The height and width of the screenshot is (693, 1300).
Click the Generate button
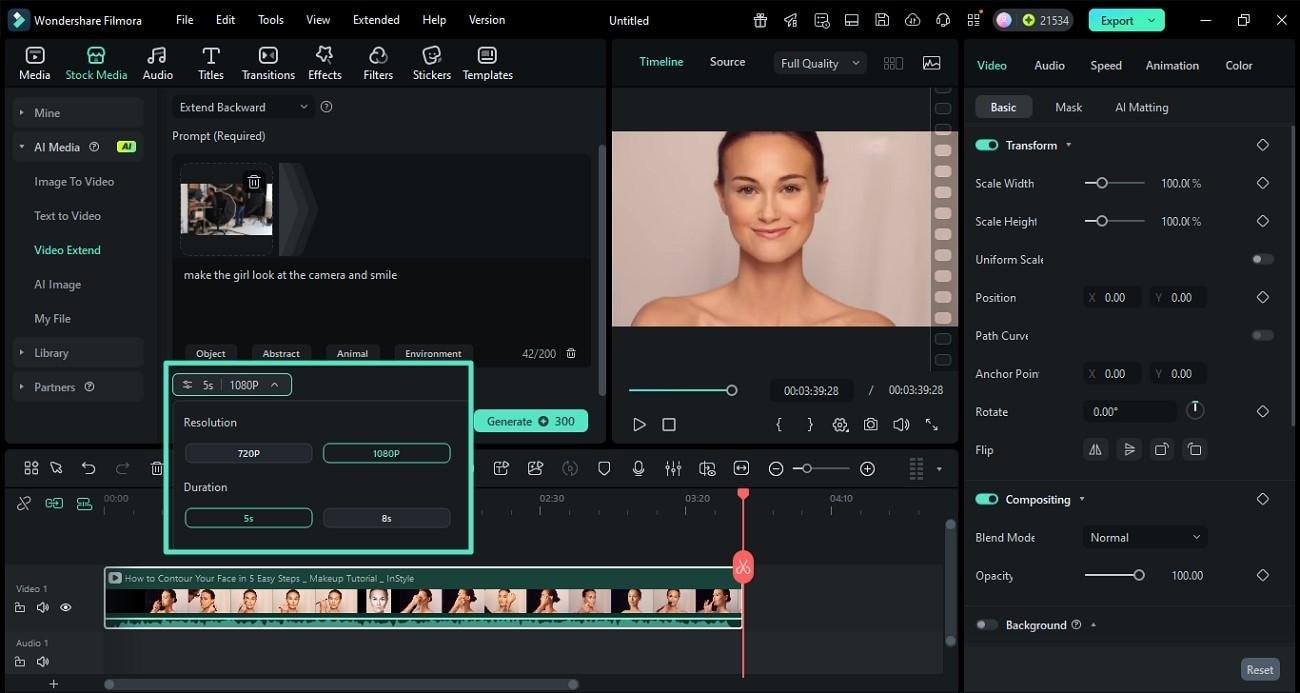[531, 421]
